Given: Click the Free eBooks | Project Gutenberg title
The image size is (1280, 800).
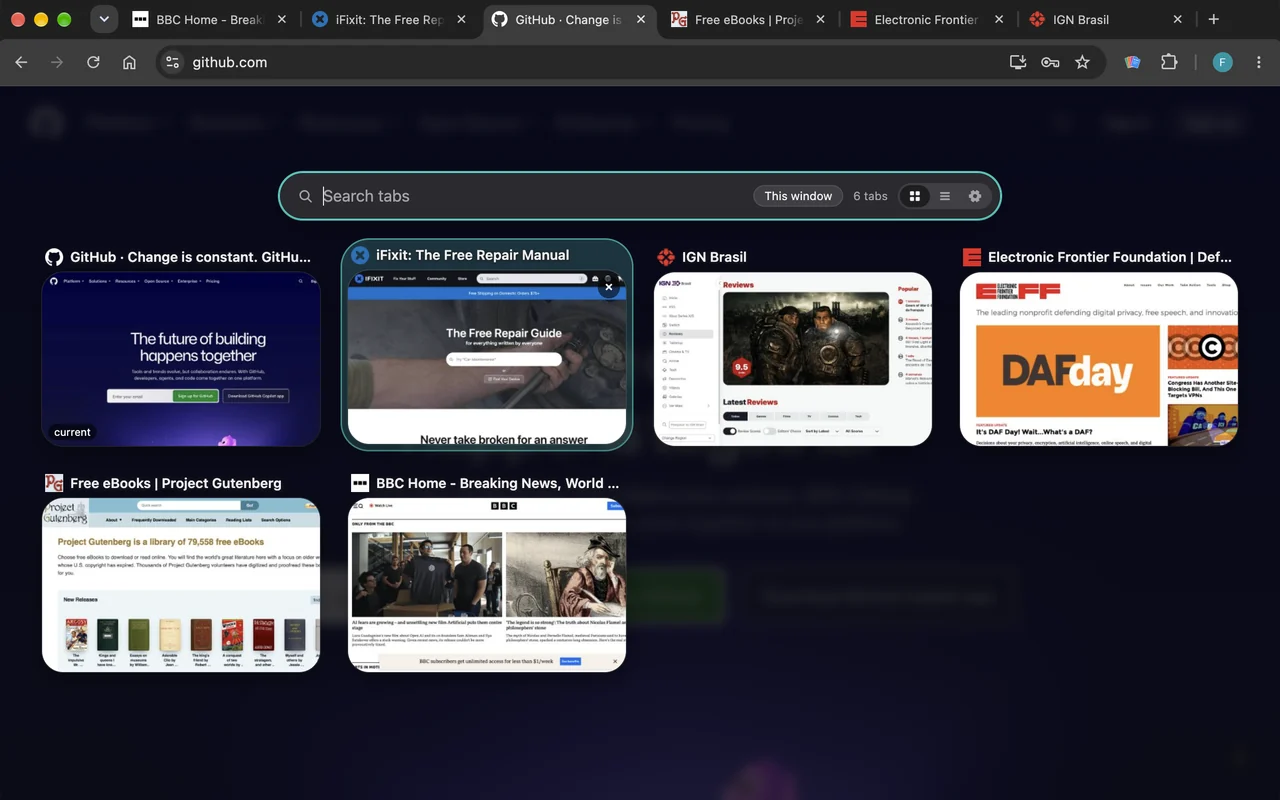Looking at the screenshot, I should point(176,483).
